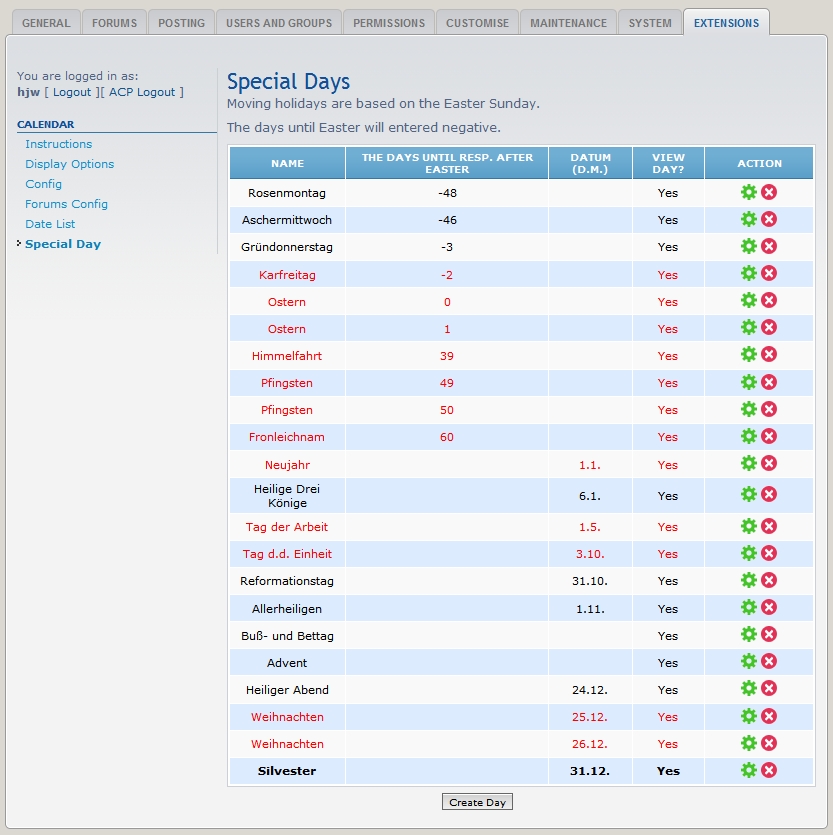The image size is (833, 835).
Task: Switch to the Permissions tab
Action: click(x=389, y=23)
